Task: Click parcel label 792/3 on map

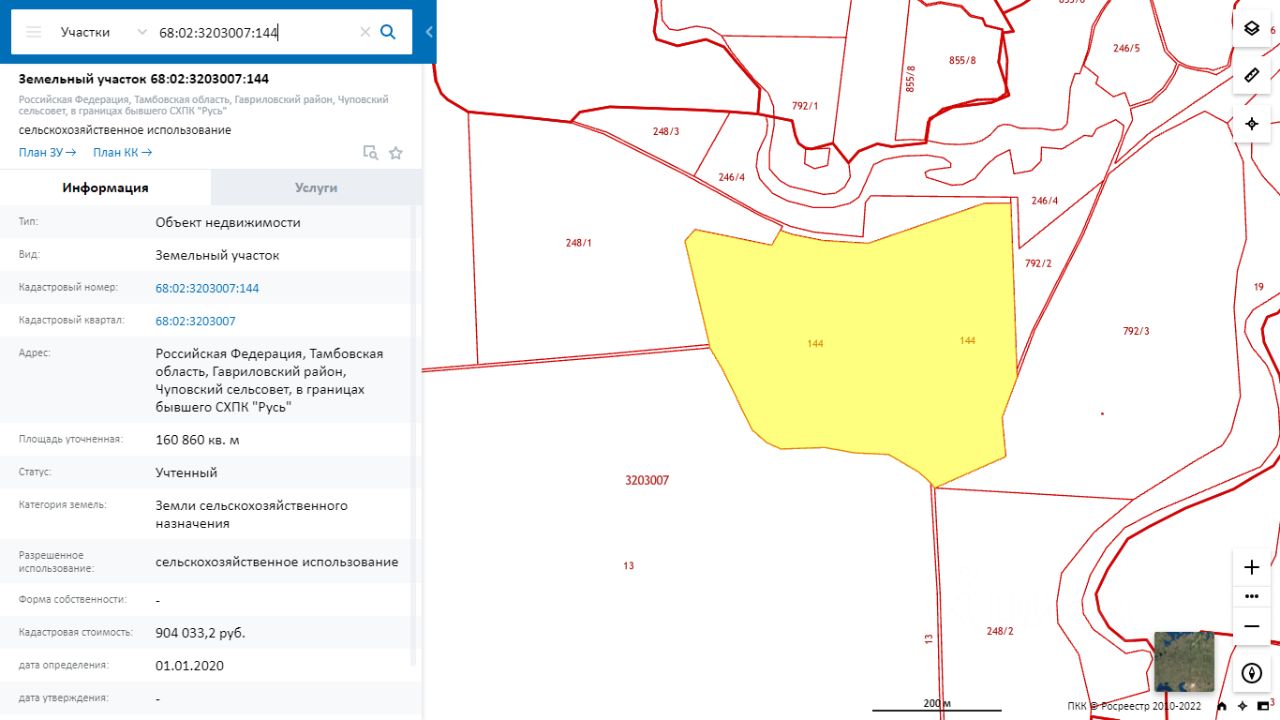Action: pyautogui.click(x=1136, y=331)
